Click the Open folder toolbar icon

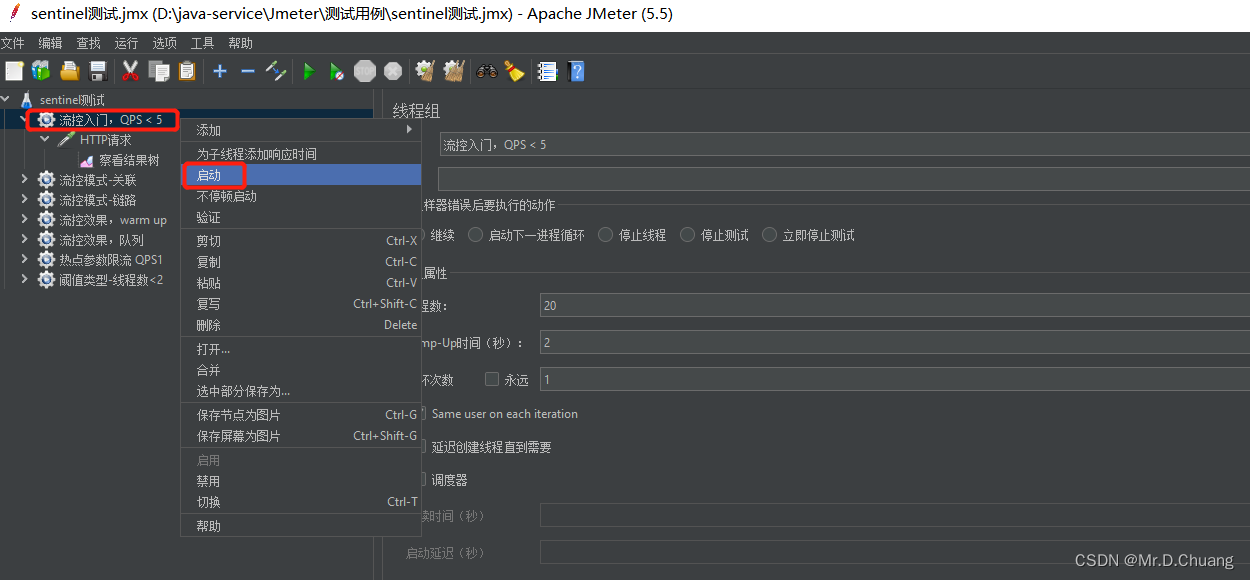pyautogui.click(x=69, y=71)
